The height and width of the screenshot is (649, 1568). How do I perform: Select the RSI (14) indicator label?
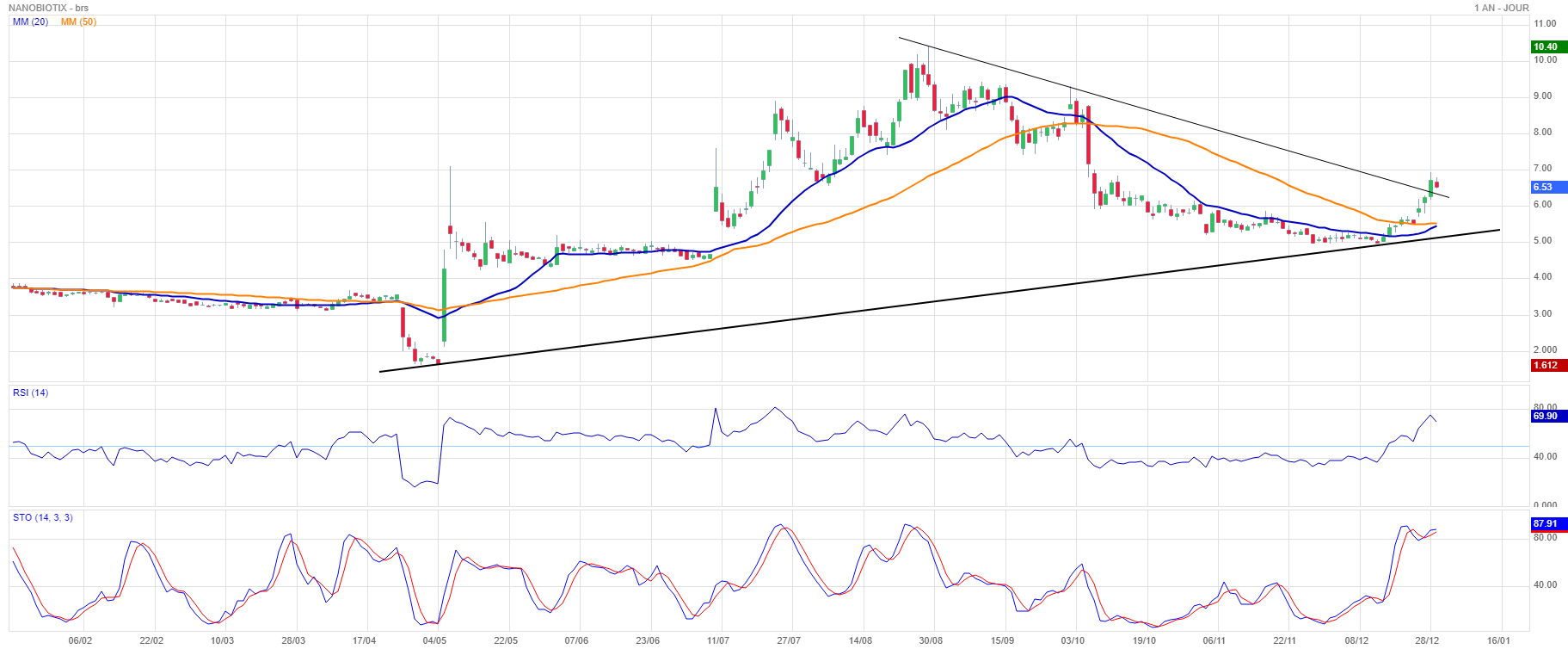click(x=31, y=392)
